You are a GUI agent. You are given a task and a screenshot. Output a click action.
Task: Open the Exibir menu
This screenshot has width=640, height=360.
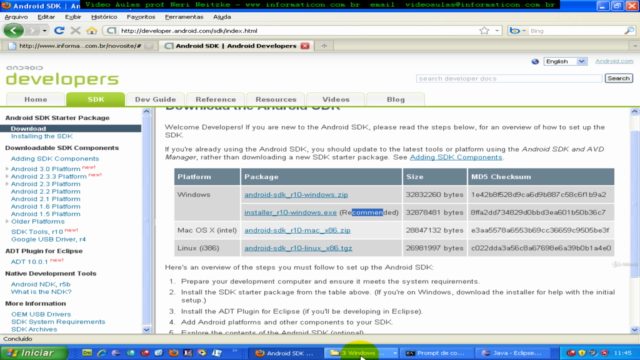[x=73, y=17]
